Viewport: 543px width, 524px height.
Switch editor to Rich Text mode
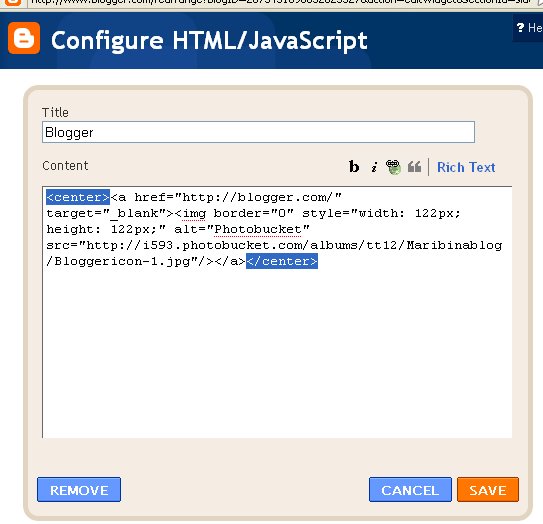[466, 167]
